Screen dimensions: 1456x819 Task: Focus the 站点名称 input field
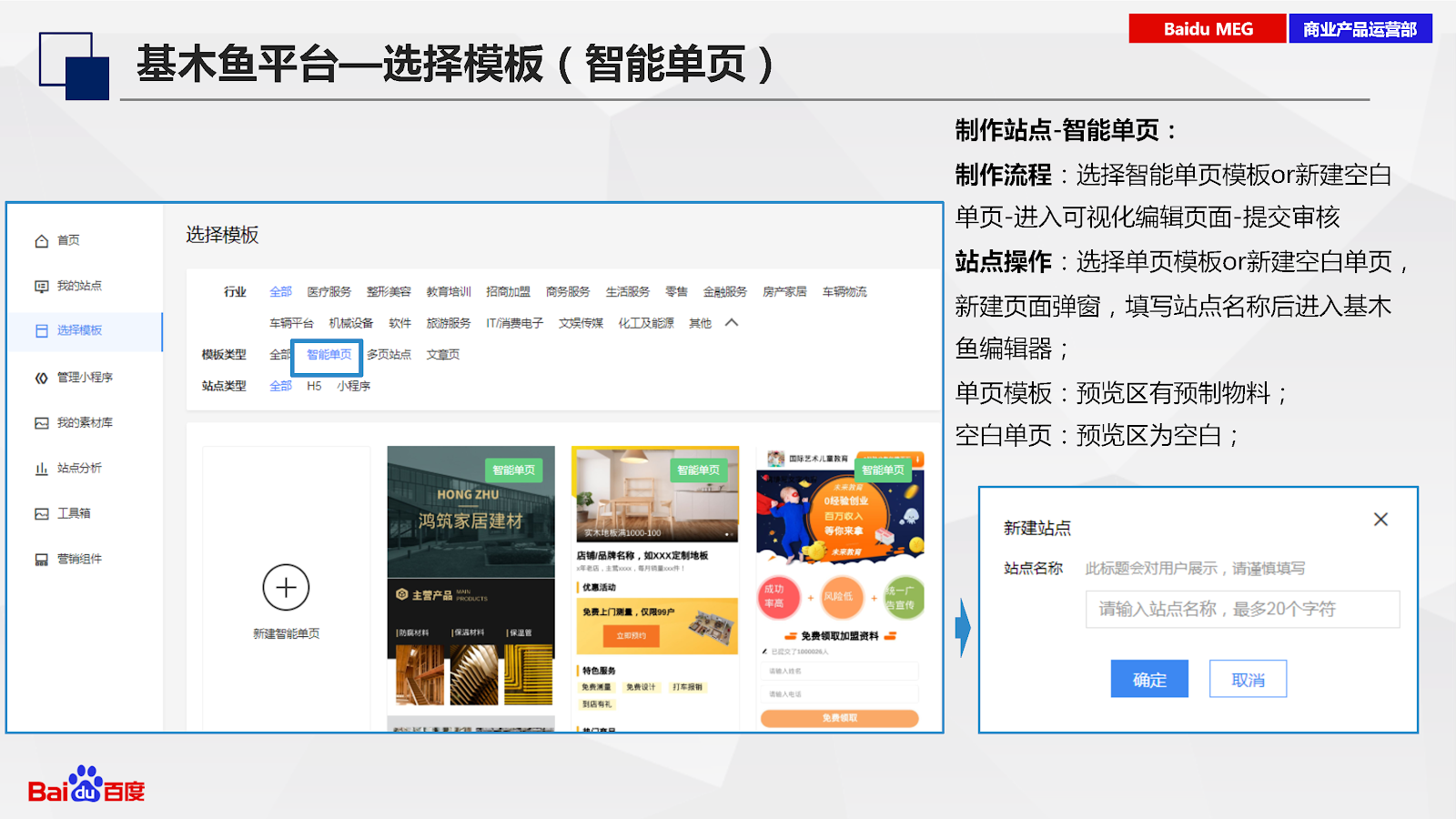pos(1242,610)
